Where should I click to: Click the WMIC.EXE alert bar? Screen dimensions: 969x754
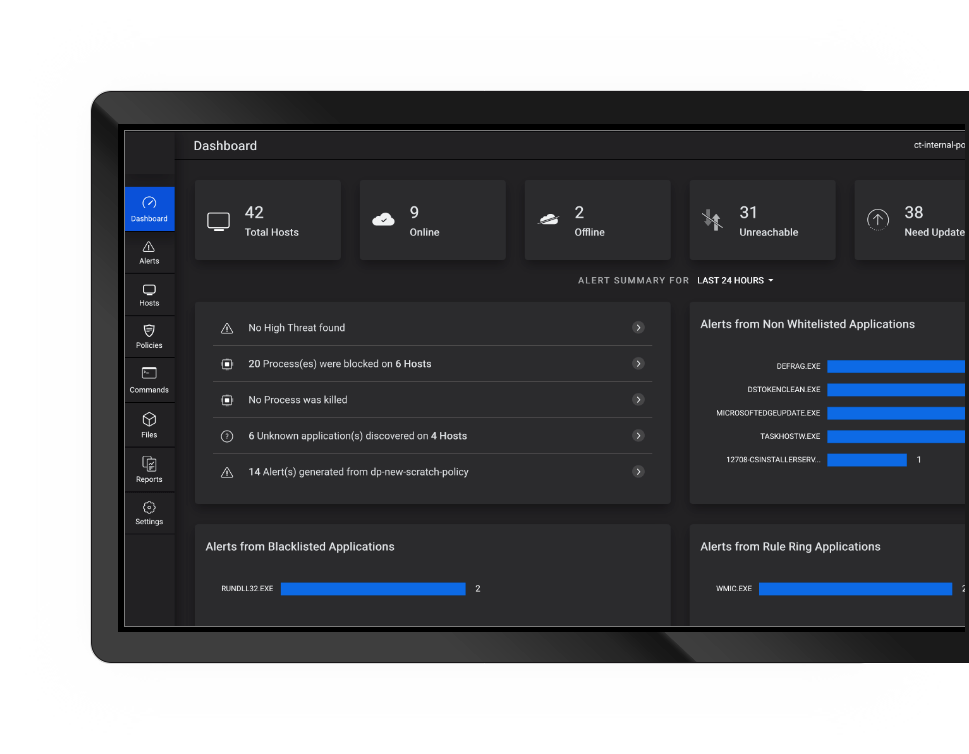click(855, 589)
